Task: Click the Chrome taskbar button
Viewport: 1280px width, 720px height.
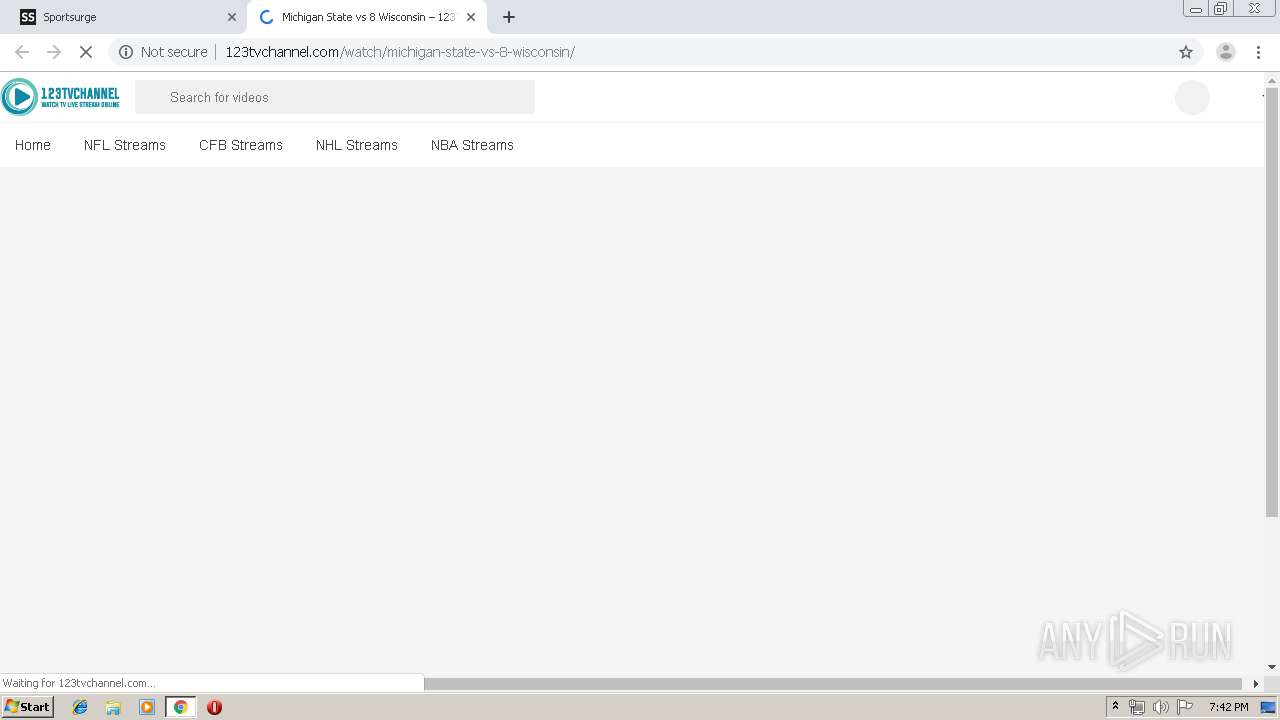Action: point(180,707)
